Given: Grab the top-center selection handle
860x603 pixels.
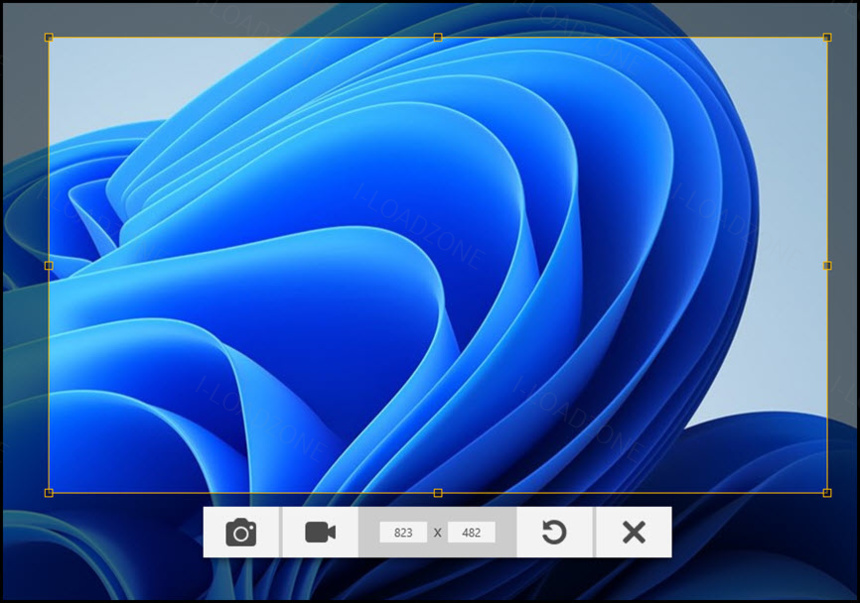Looking at the screenshot, I should 438,37.
